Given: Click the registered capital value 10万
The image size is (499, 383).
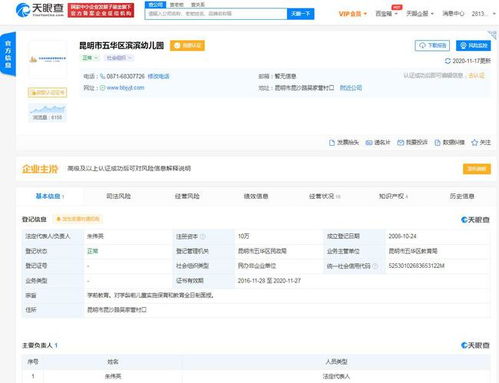Looking at the screenshot, I should point(243,236).
